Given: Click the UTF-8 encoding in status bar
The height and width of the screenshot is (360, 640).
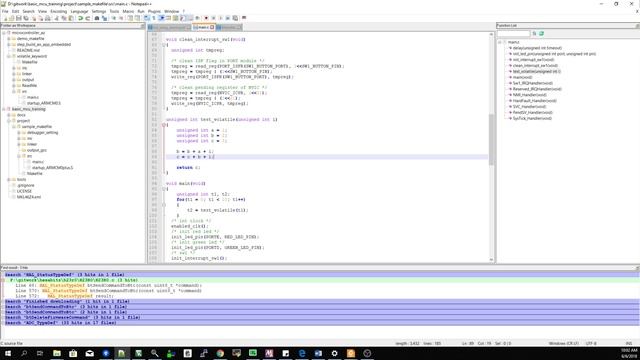Looking at the screenshot, I should (x=591, y=343).
